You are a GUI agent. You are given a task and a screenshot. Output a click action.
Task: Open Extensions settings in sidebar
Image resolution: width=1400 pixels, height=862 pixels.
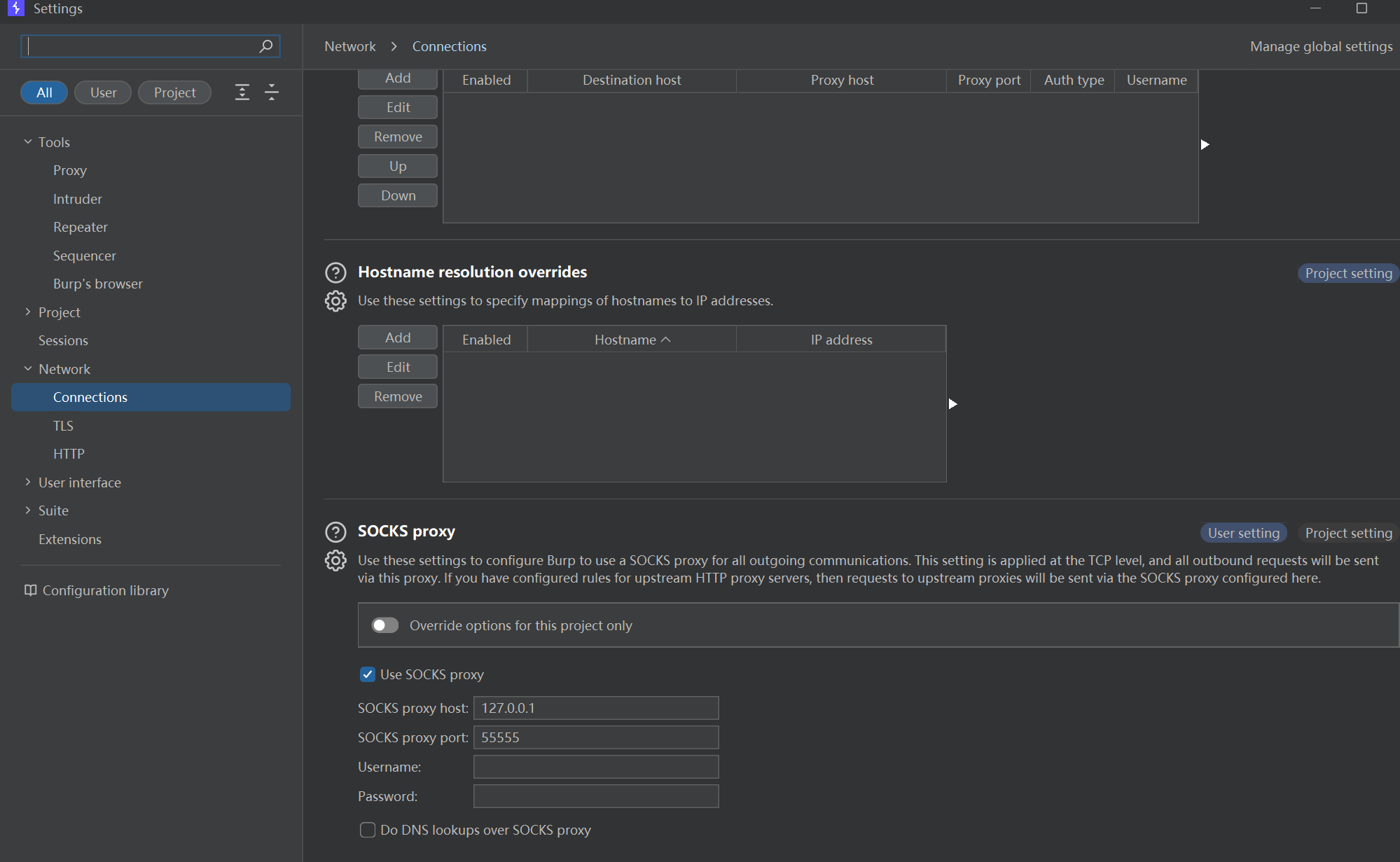tap(70, 539)
